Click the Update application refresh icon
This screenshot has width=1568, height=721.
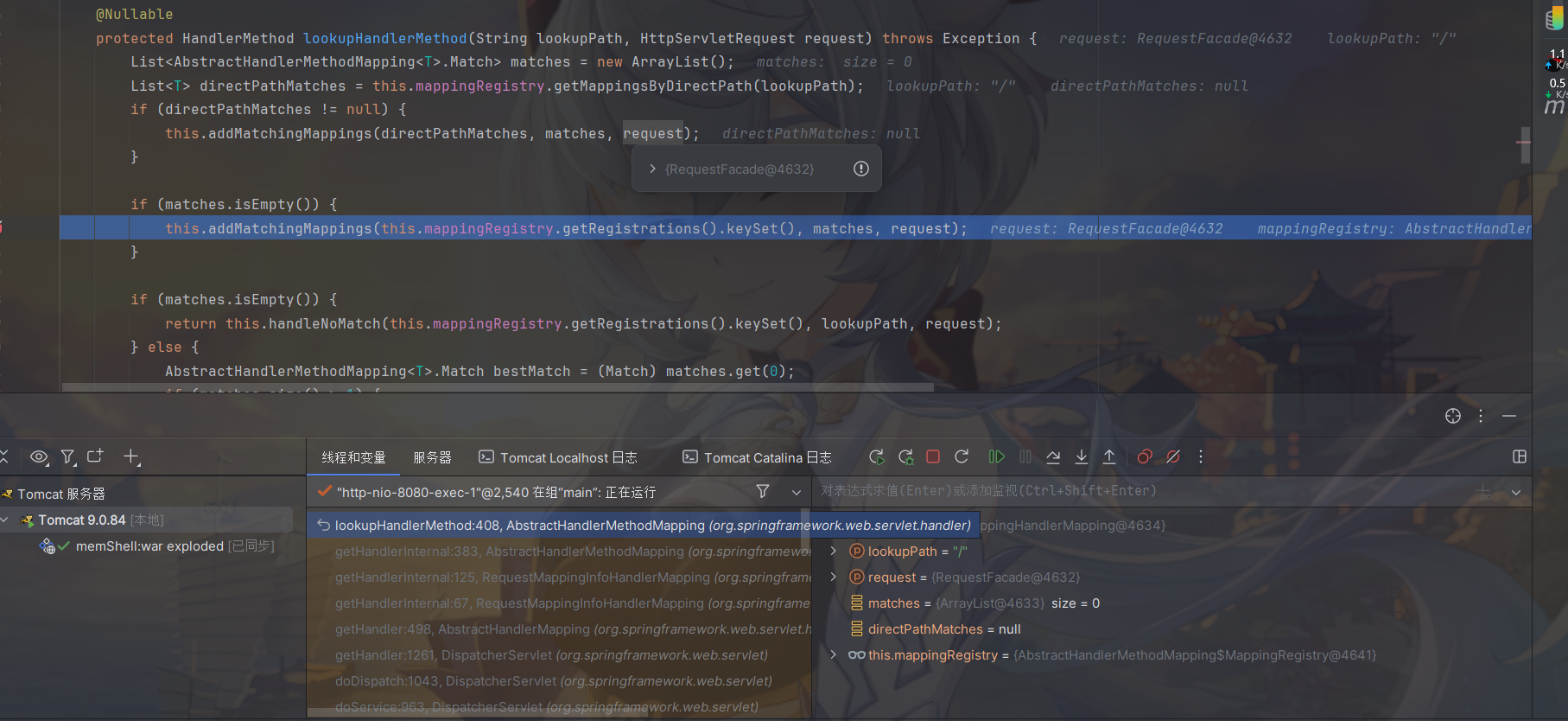(x=962, y=456)
